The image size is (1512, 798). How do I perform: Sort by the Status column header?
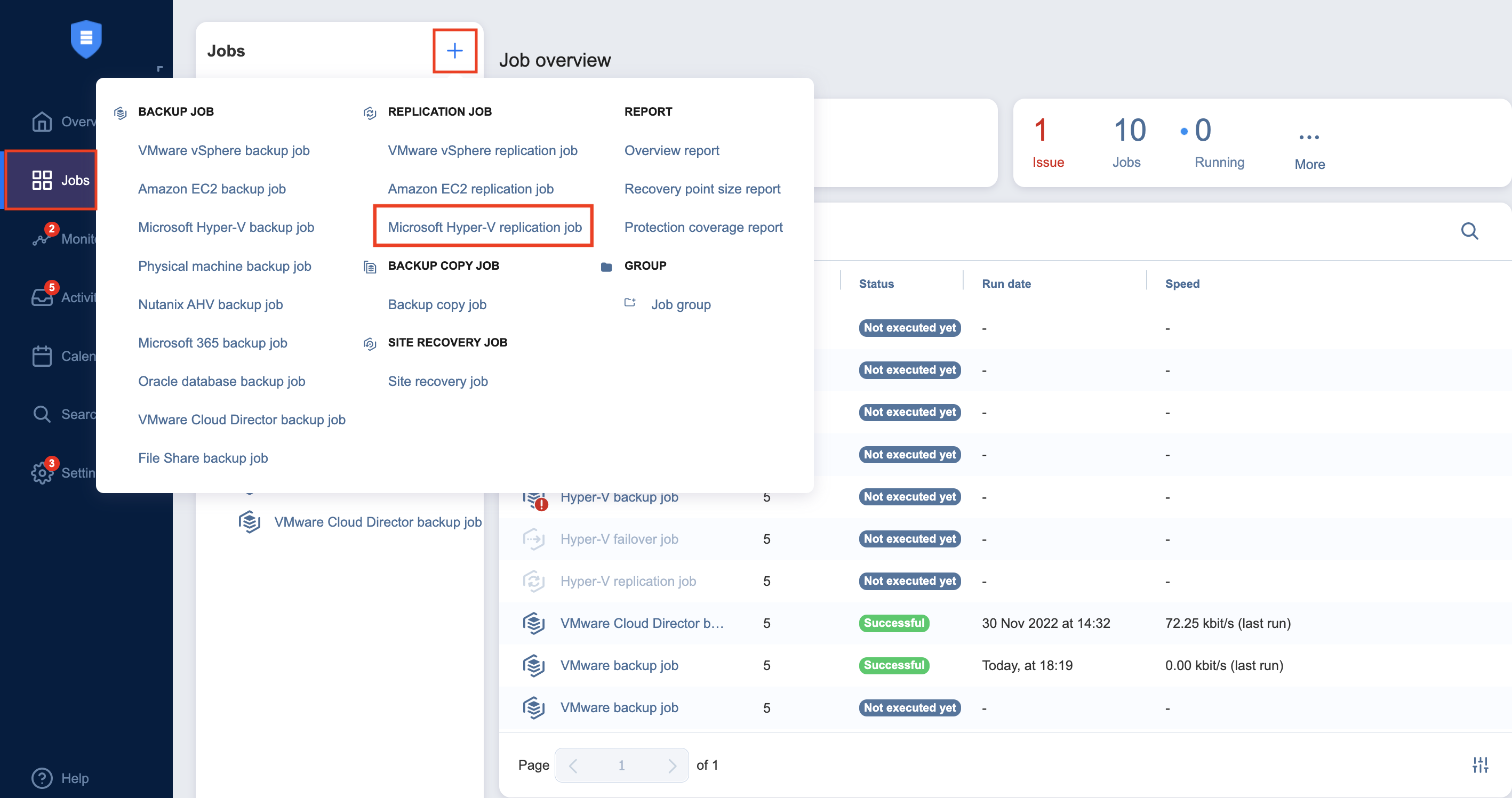point(876,284)
